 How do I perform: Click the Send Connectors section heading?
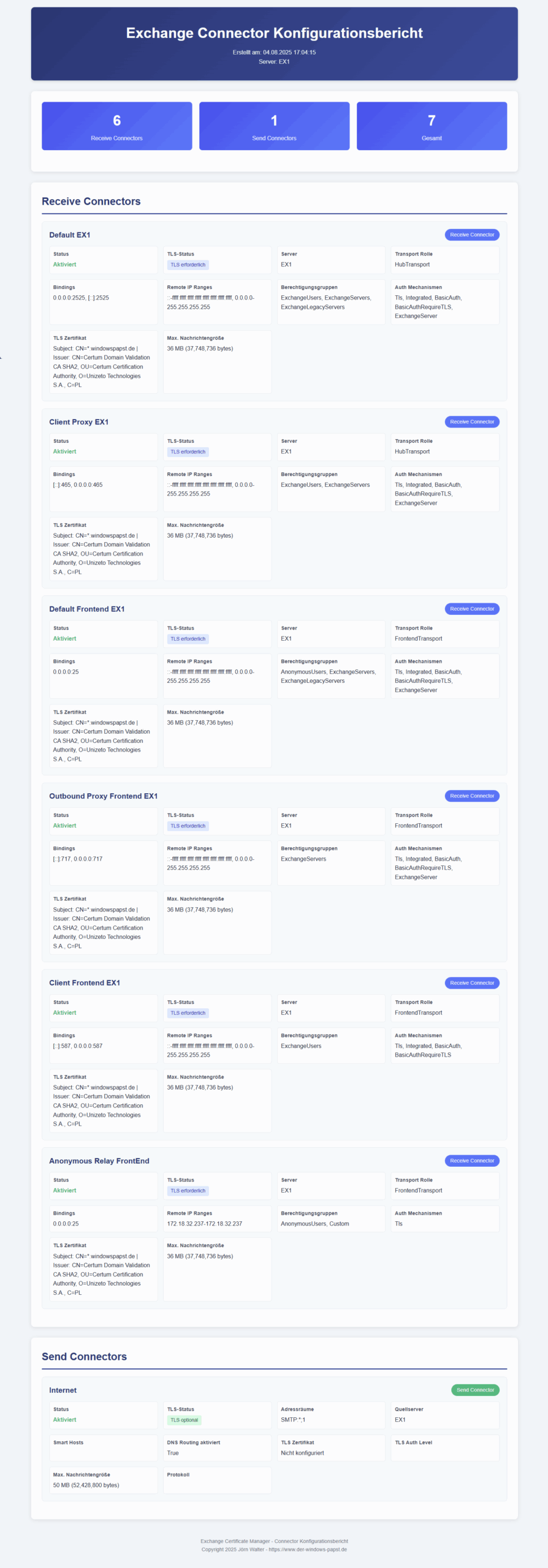pos(84,1357)
